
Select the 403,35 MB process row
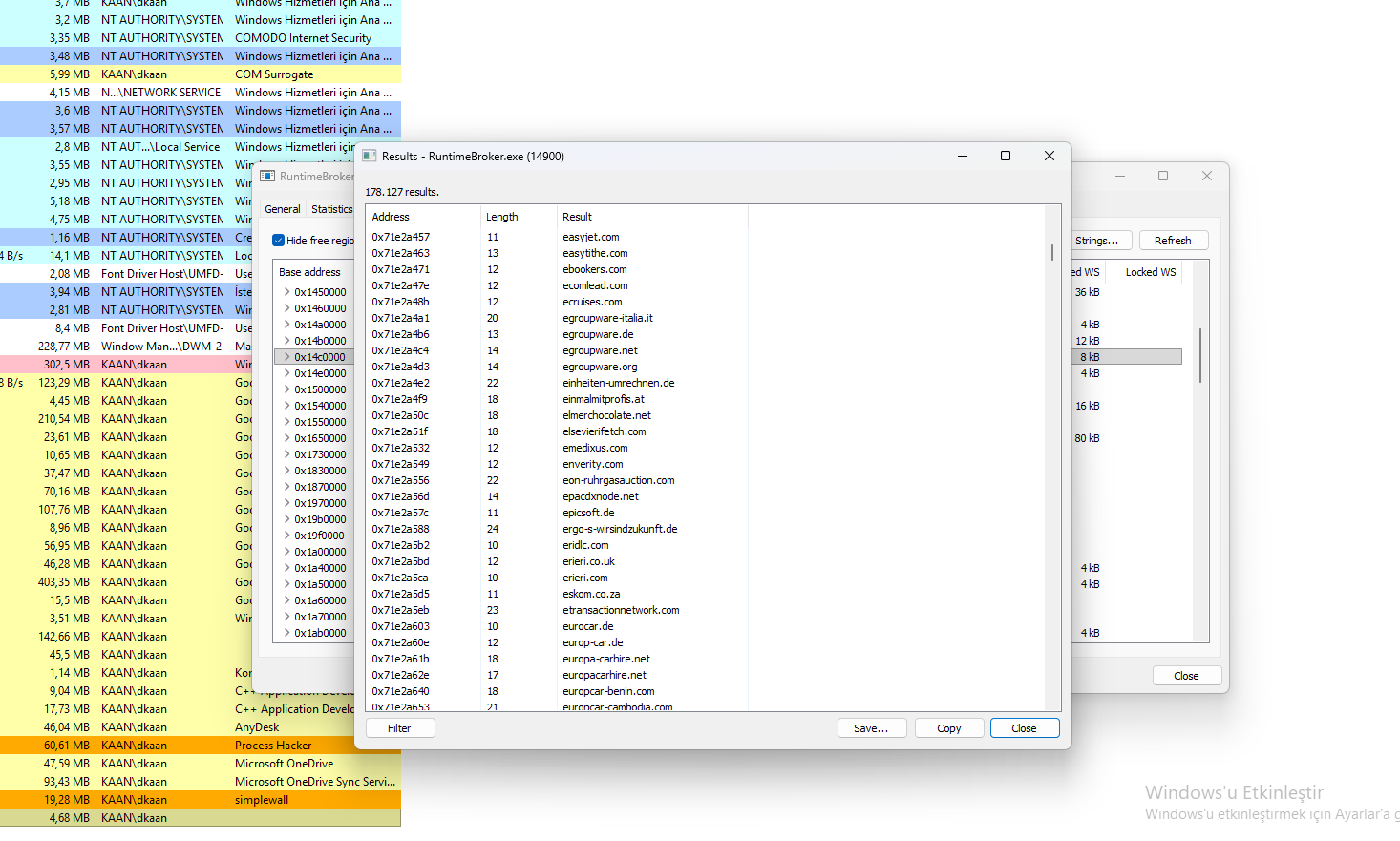point(126,582)
